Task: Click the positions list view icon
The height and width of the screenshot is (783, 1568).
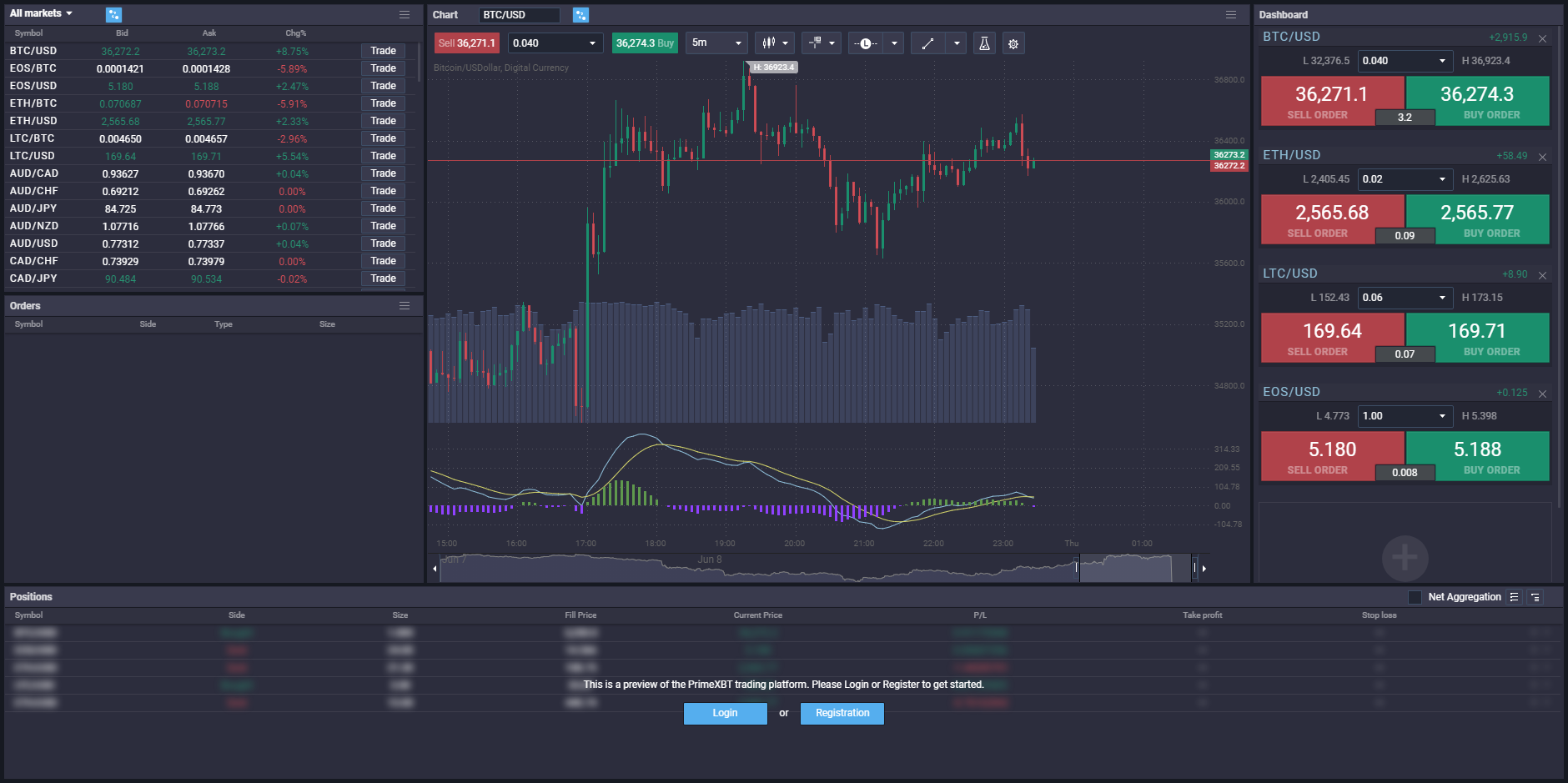Action: click(1515, 597)
